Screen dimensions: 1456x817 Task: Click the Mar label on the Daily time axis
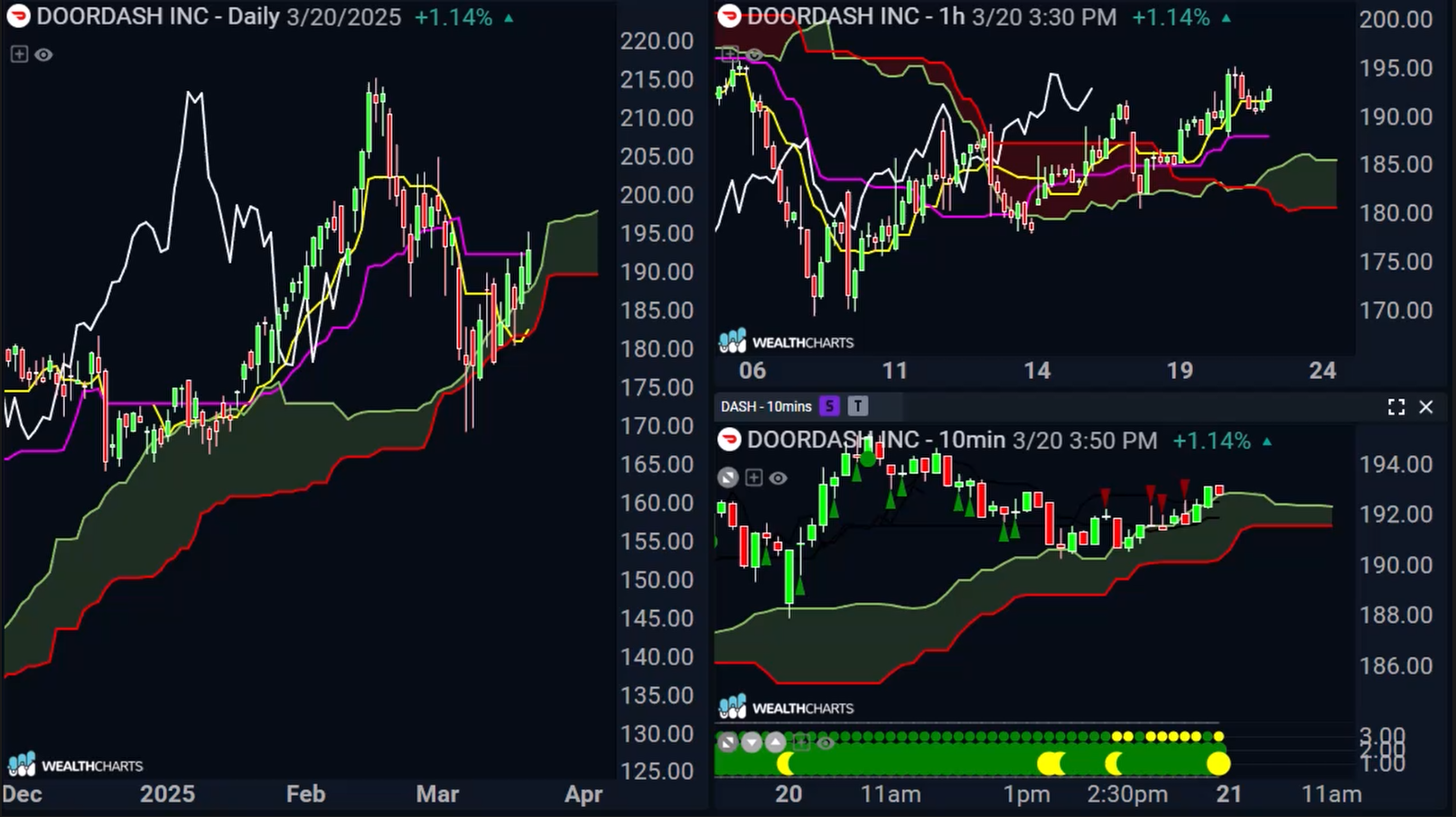[437, 794]
